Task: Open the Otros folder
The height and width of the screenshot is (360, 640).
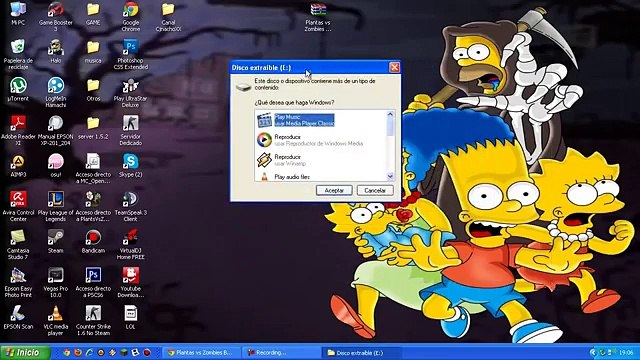Action: coord(93,89)
